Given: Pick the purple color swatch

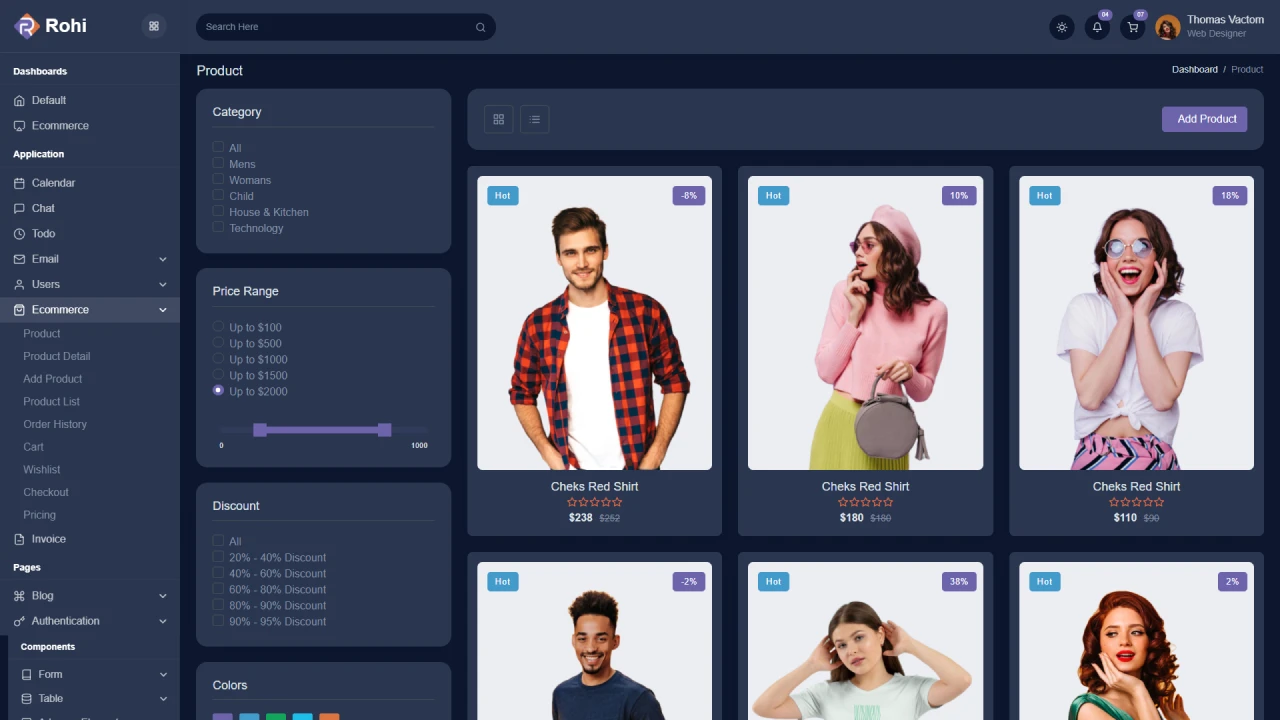Looking at the screenshot, I should [x=222, y=717].
